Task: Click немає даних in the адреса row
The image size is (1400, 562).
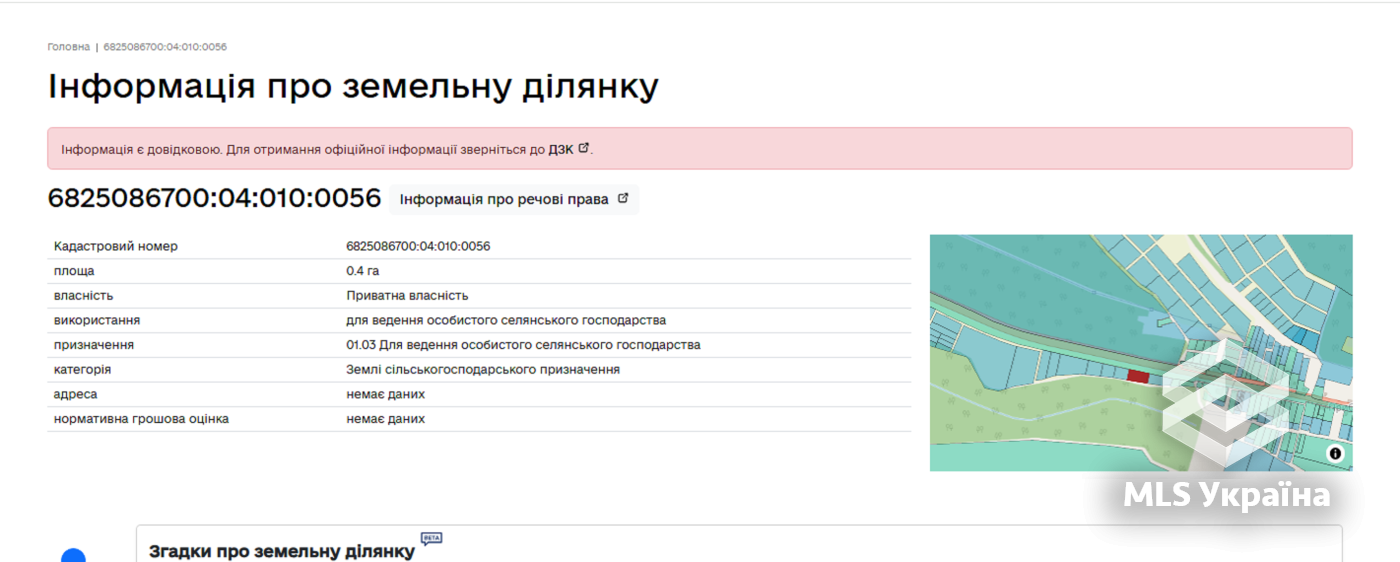Action: coord(386,394)
